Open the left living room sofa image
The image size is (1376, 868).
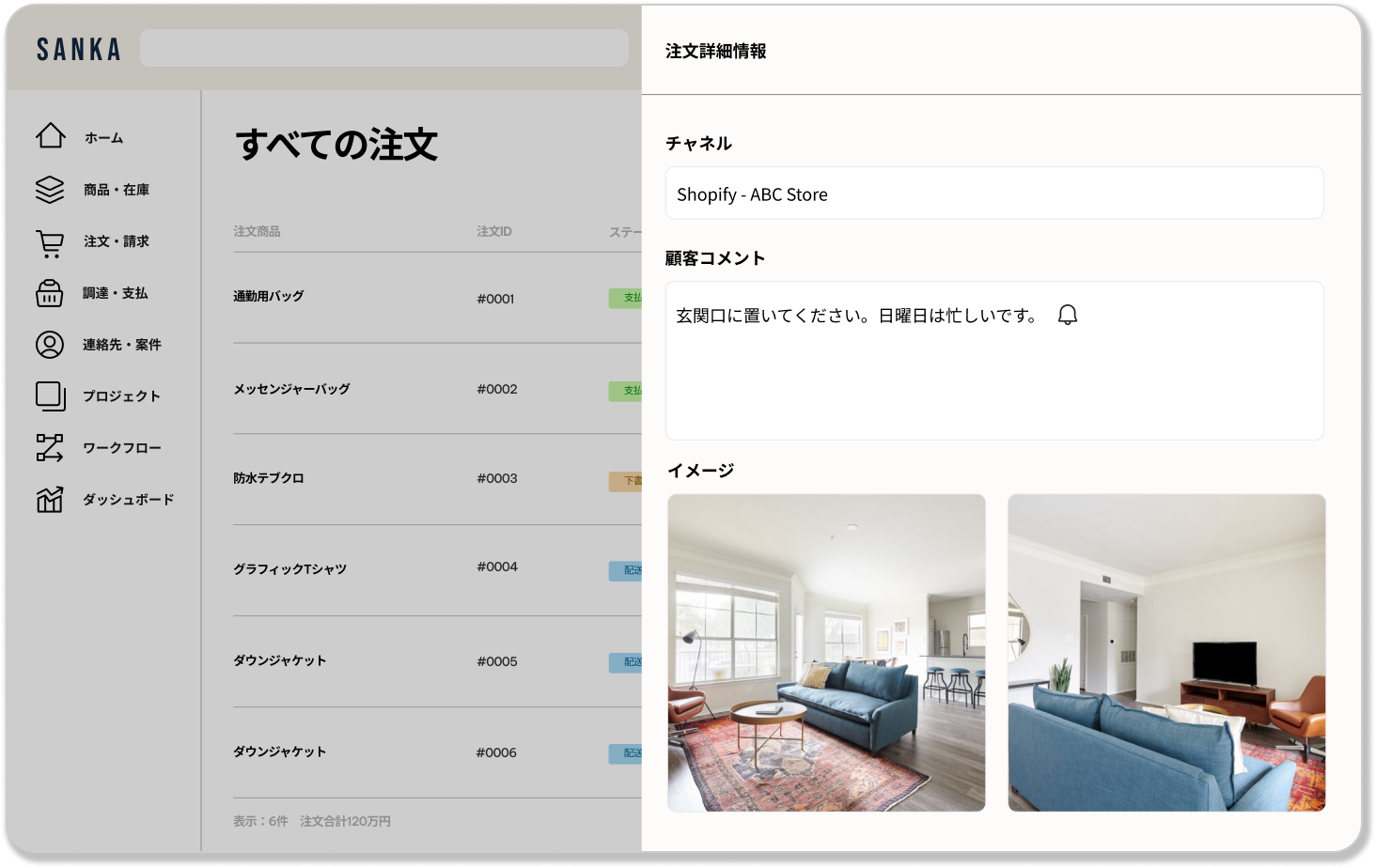(x=826, y=653)
